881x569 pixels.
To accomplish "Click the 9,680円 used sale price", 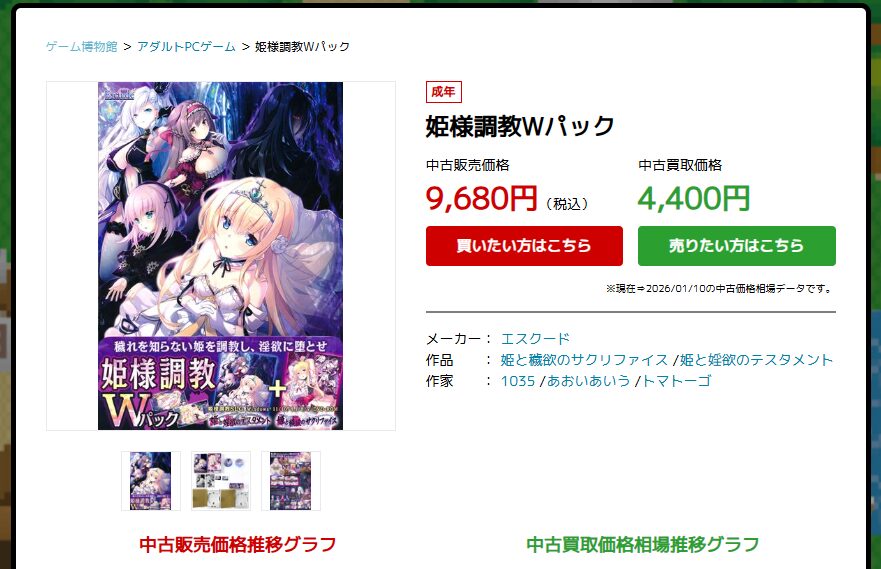I will (482, 198).
